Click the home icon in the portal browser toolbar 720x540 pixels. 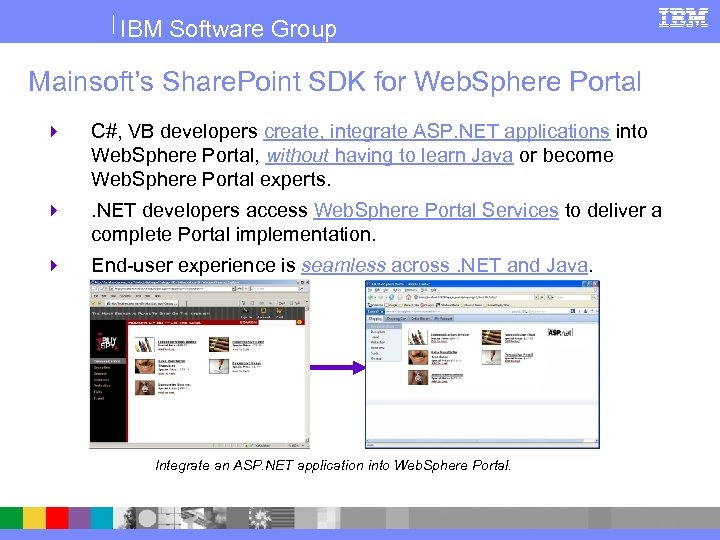[408, 297]
